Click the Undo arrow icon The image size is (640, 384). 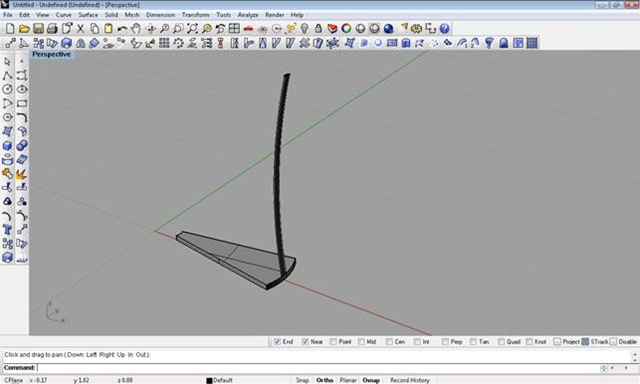tap(122, 29)
